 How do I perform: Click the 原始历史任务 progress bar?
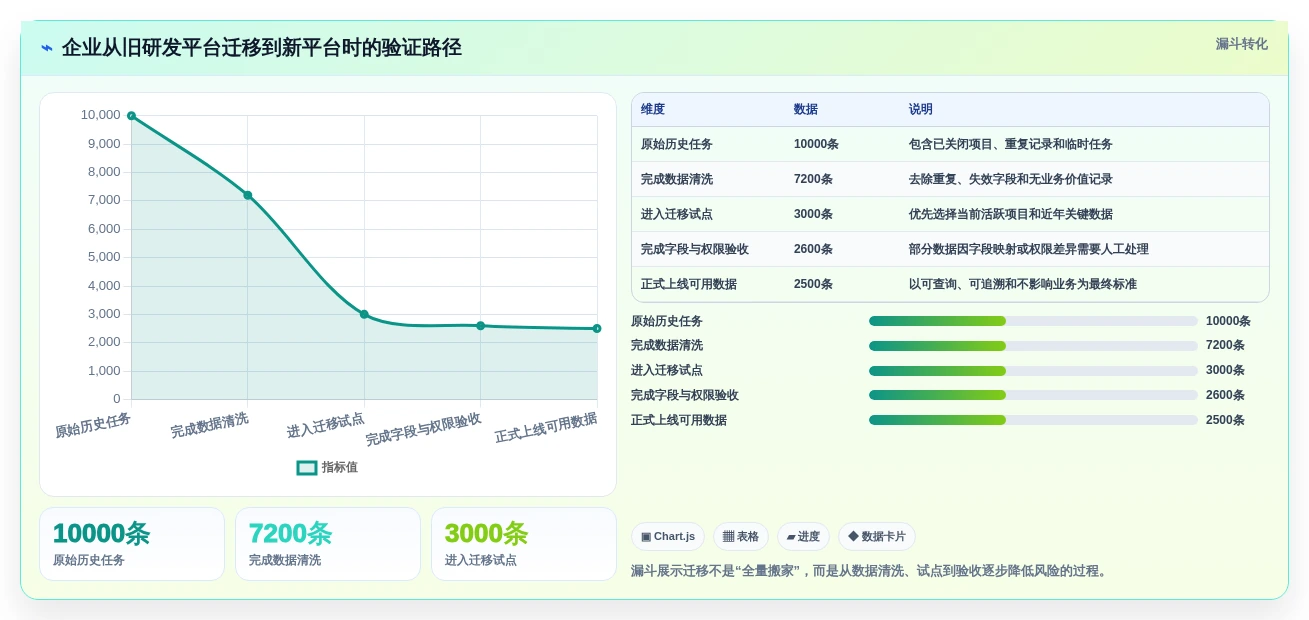[x=1033, y=321]
